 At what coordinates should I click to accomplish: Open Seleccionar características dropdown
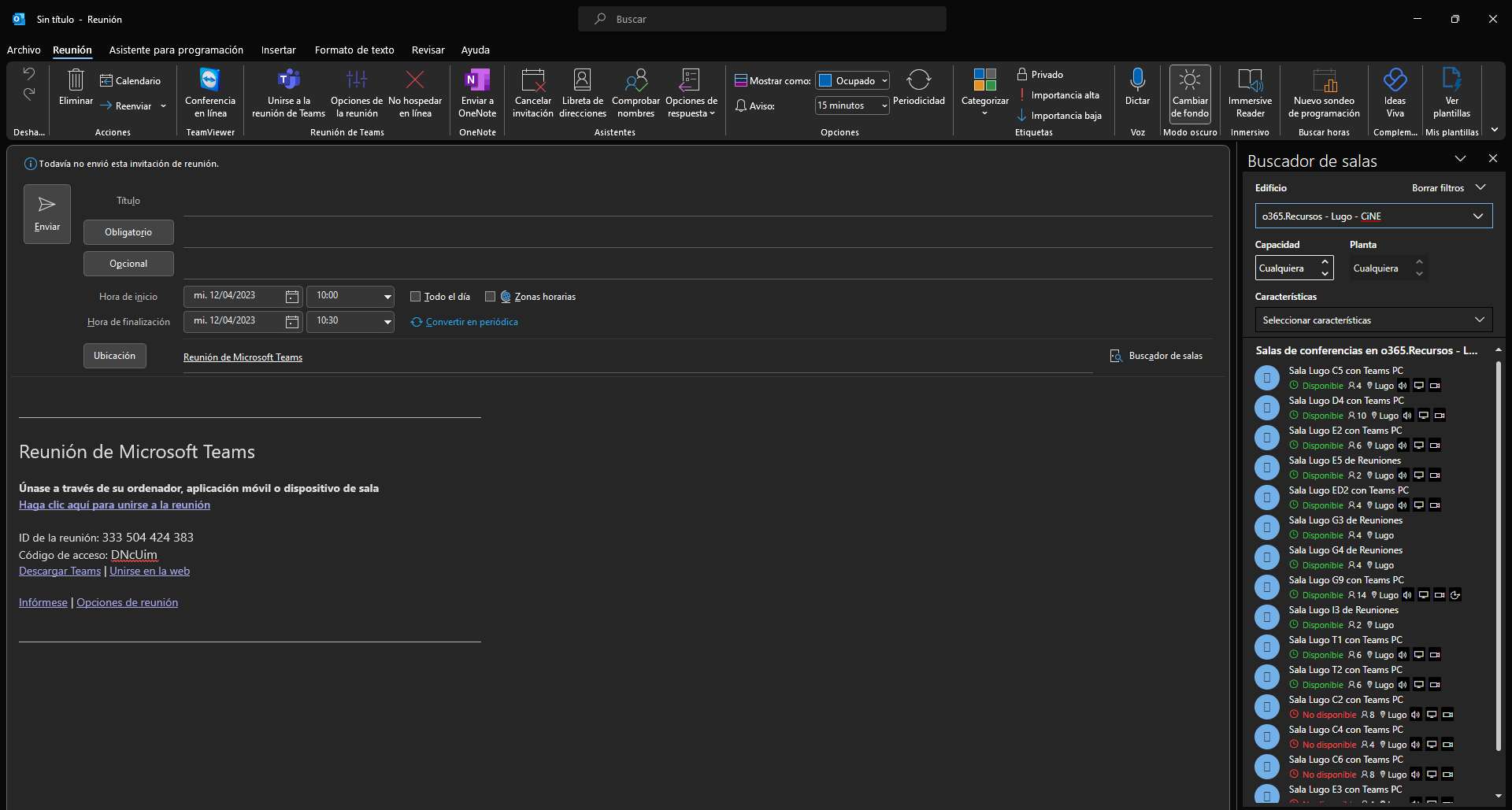click(x=1373, y=320)
